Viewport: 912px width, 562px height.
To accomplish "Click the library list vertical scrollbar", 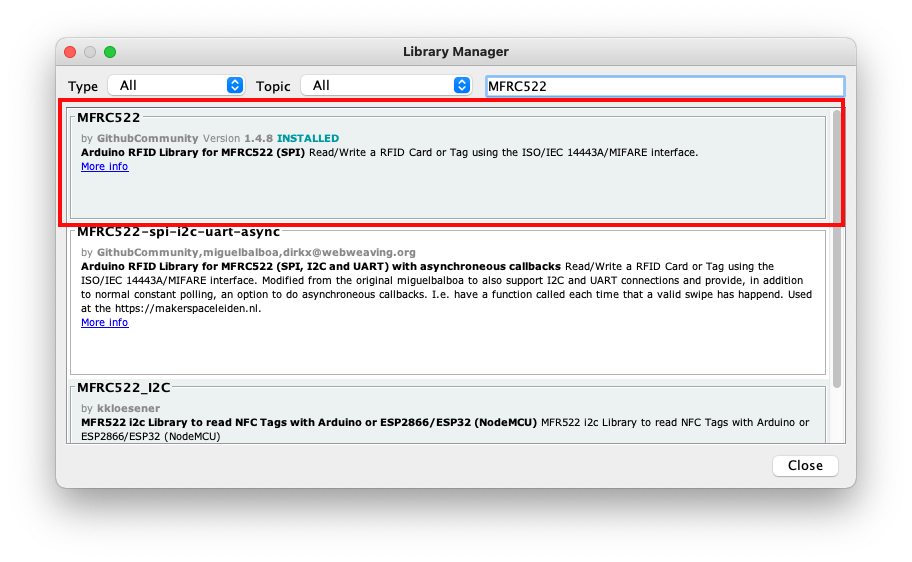I will pyautogui.click(x=836, y=249).
